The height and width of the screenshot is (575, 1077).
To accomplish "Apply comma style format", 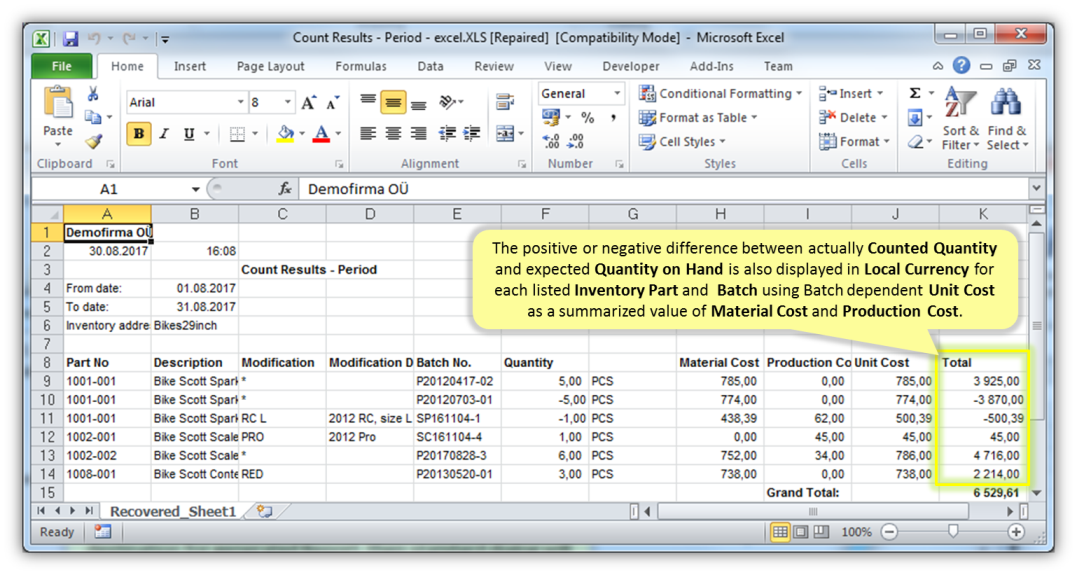I will (x=613, y=117).
